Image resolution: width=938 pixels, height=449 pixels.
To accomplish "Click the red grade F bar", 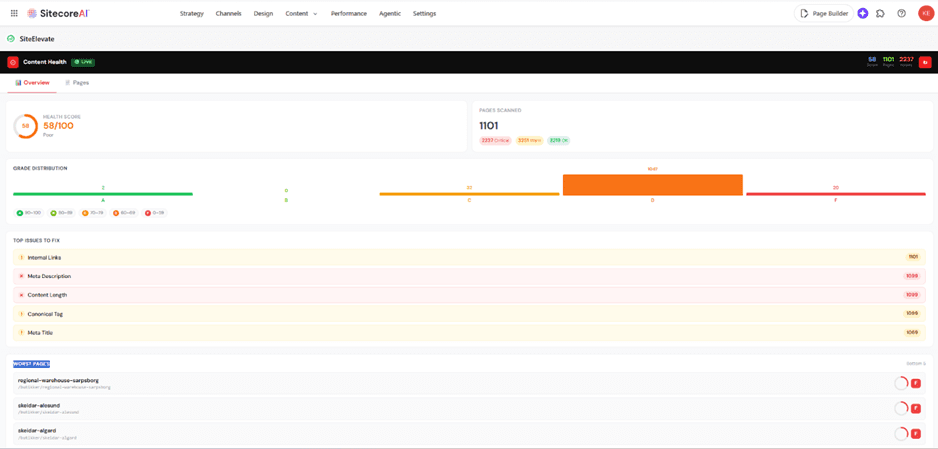I will pos(836,194).
